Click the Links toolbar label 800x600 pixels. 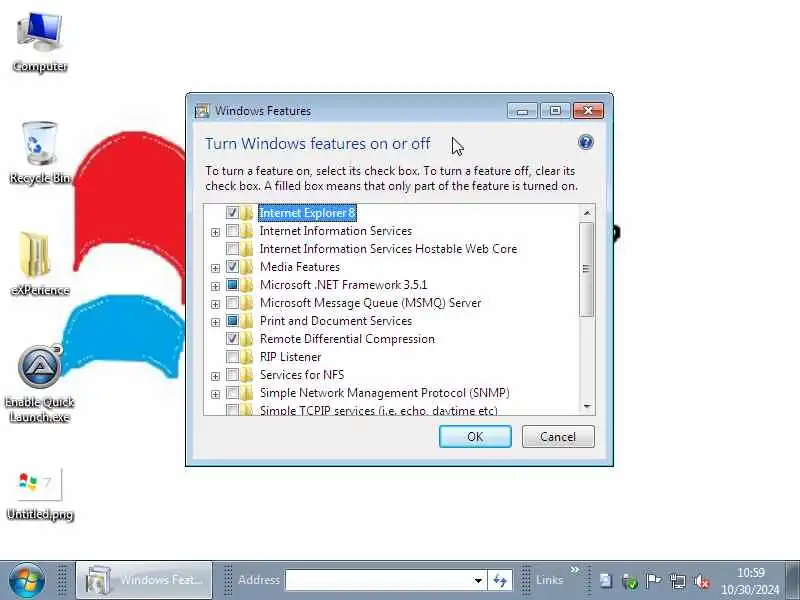pyautogui.click(x=549, y=580)
